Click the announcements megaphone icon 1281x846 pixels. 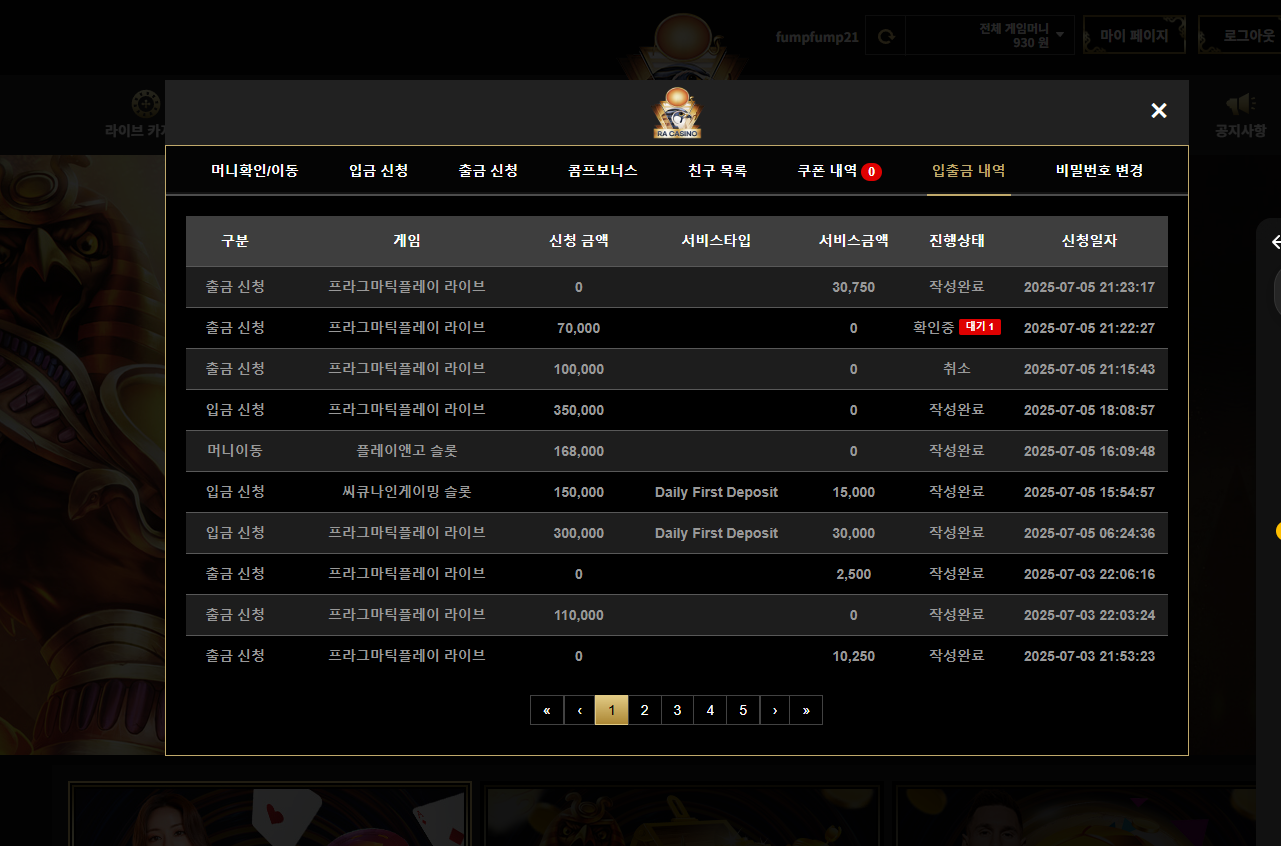click(1240, 105)
